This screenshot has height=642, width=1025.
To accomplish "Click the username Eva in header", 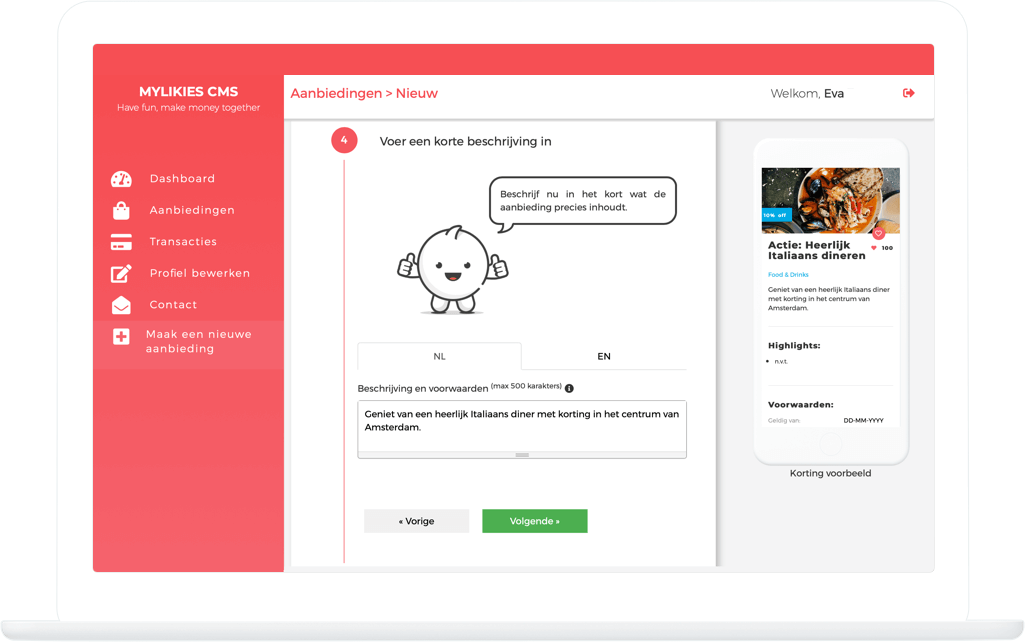I will (x=833, y=93).
